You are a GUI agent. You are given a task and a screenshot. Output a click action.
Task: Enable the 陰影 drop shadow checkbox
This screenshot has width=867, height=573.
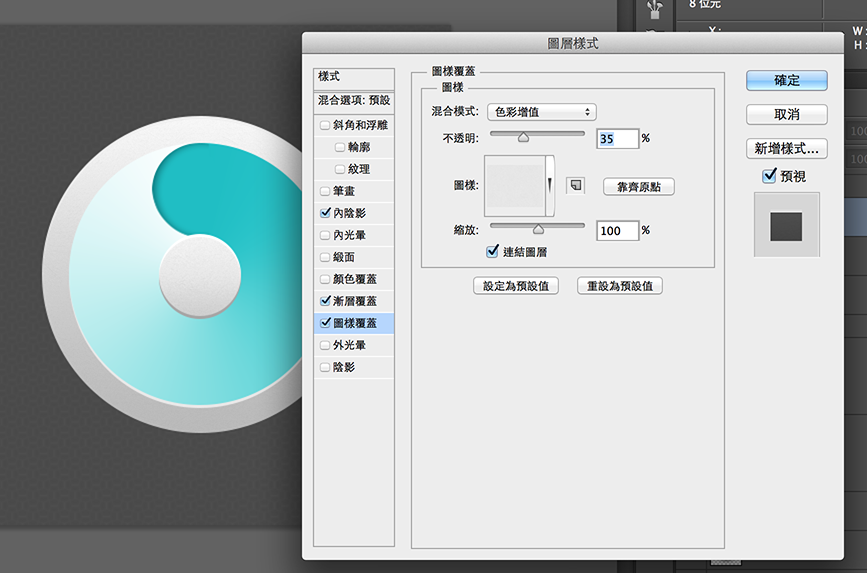325,367
